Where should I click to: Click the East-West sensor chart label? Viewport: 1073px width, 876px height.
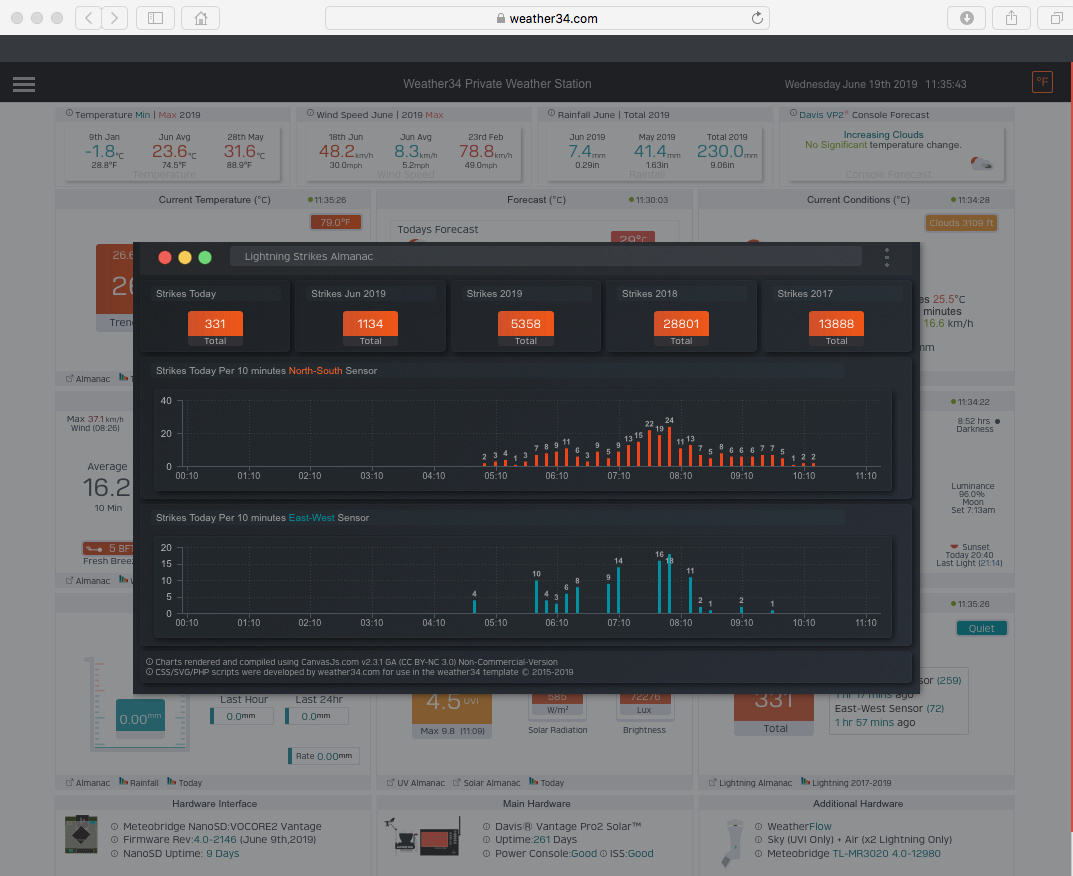pos(311,518)
